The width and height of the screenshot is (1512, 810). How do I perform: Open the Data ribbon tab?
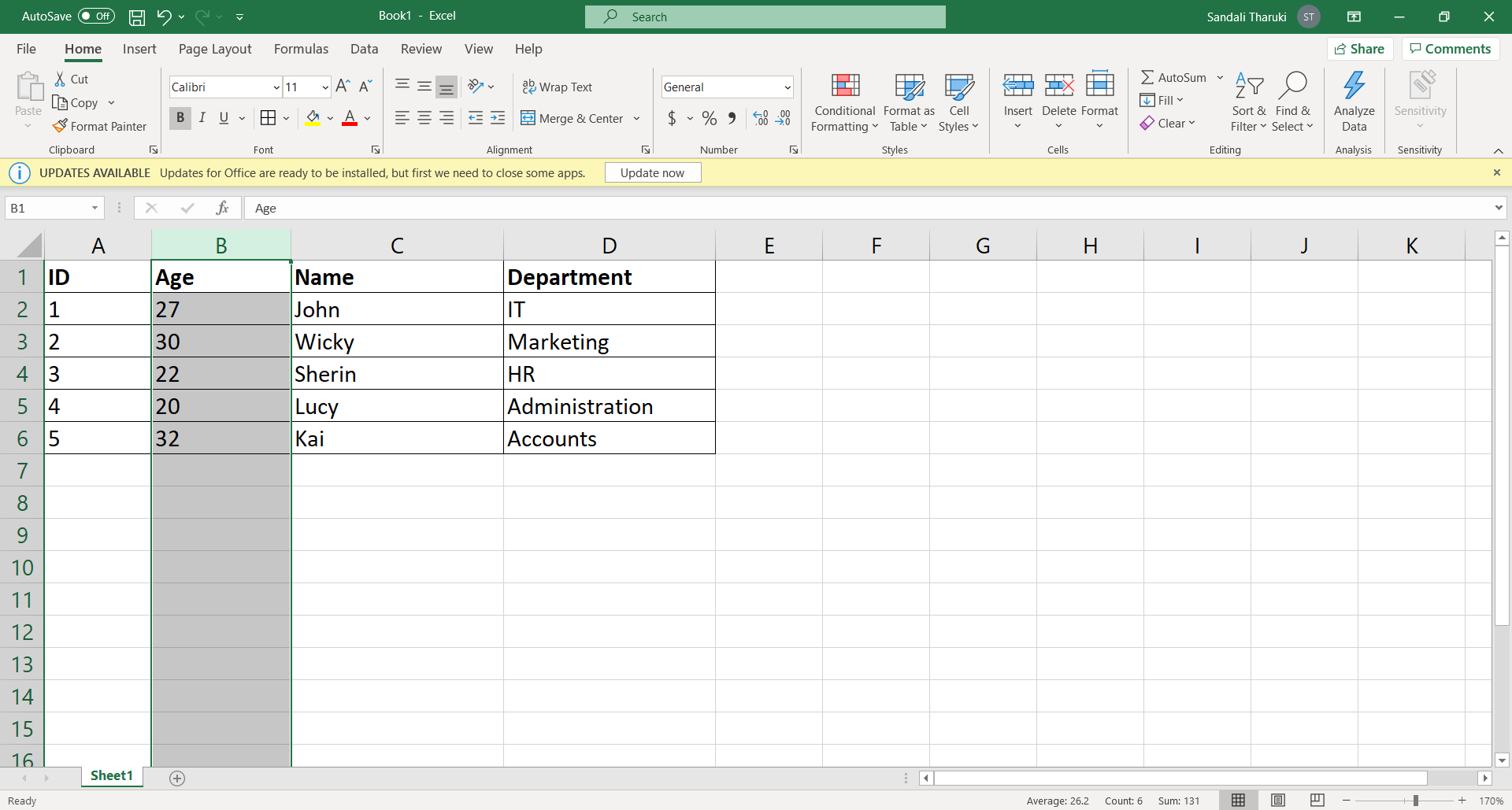point(364,49)
